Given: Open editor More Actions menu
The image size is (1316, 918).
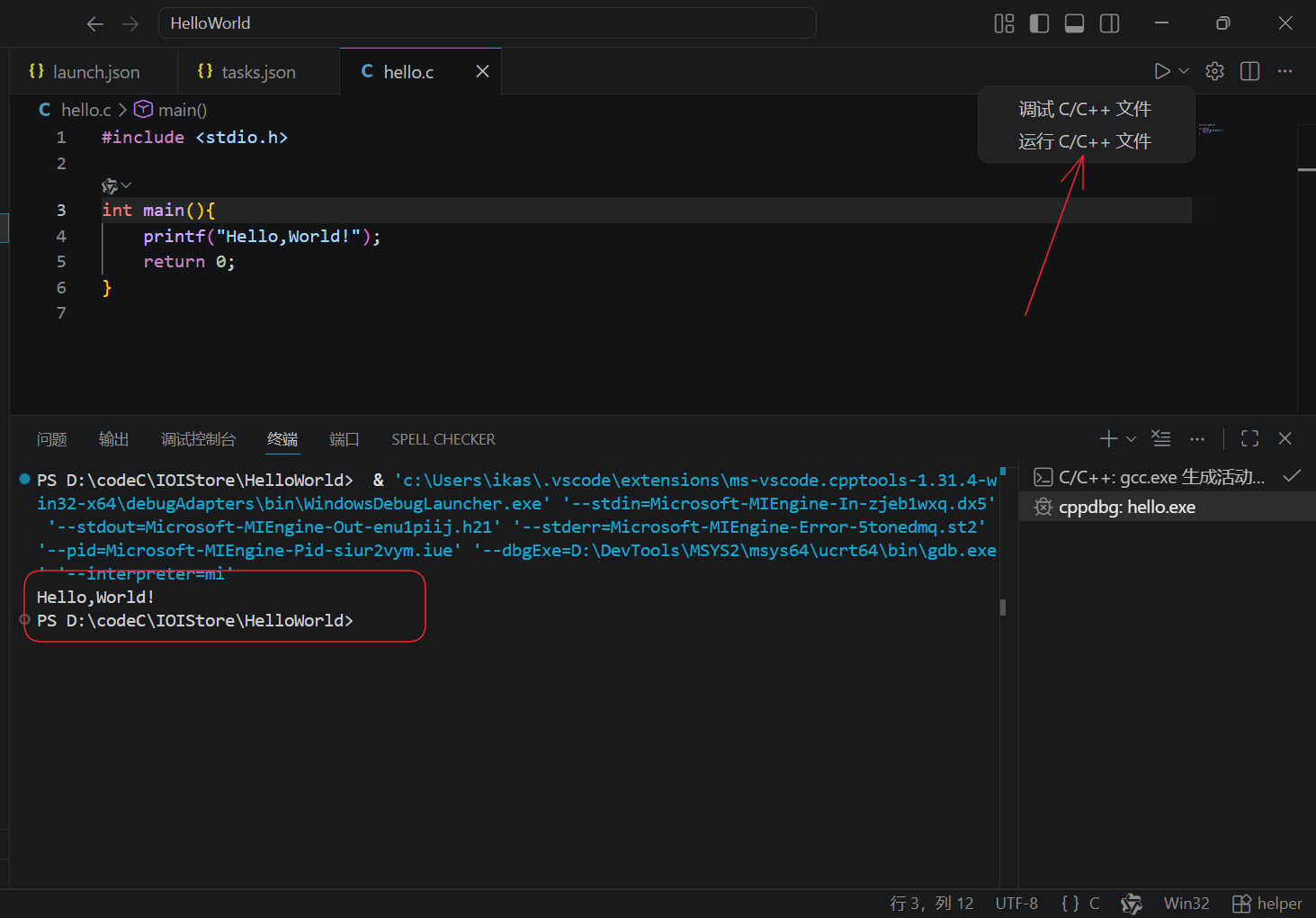Looking at the screenshot, I should [1285, 71].
